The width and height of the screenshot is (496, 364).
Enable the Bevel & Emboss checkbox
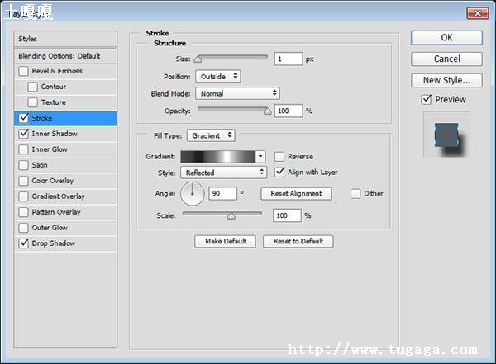pos(24,71)
